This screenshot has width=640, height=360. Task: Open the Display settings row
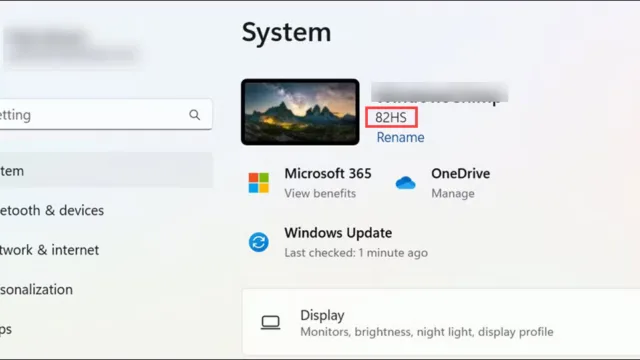click(441, 322)
